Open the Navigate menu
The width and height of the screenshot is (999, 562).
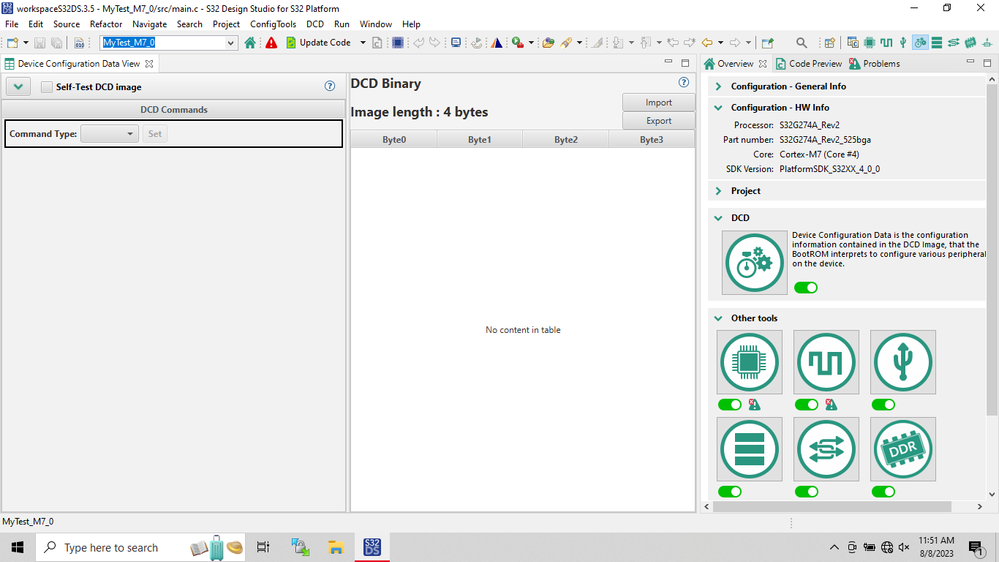[x=150, y=24]
